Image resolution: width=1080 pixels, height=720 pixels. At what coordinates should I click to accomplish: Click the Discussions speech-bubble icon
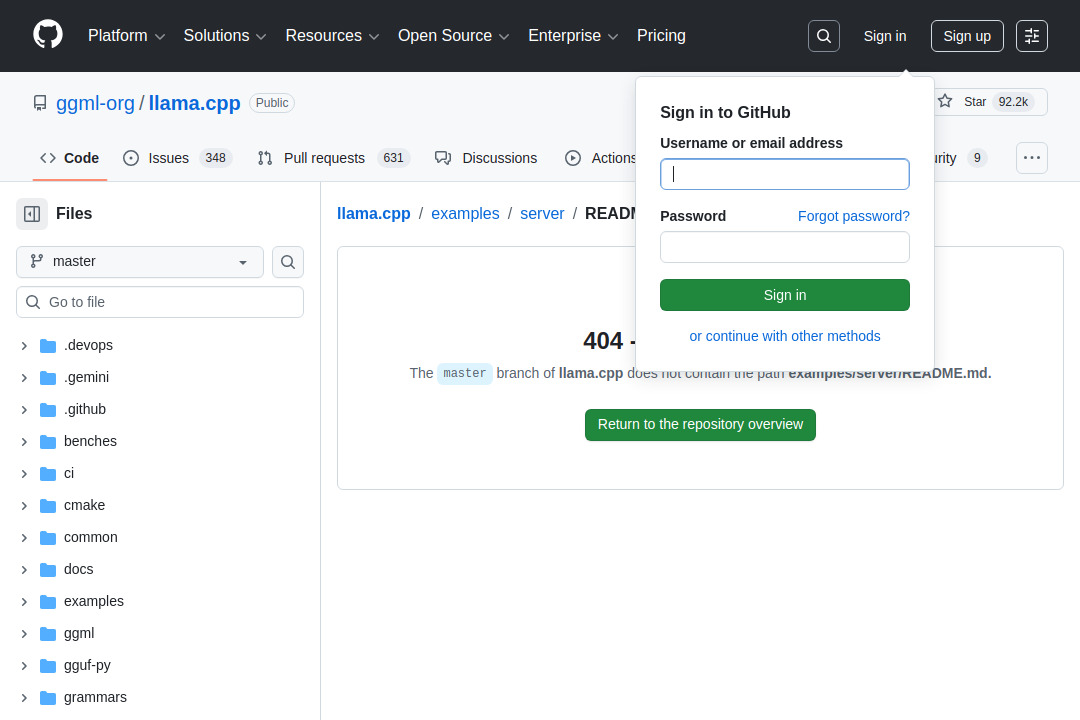point(443,158)
